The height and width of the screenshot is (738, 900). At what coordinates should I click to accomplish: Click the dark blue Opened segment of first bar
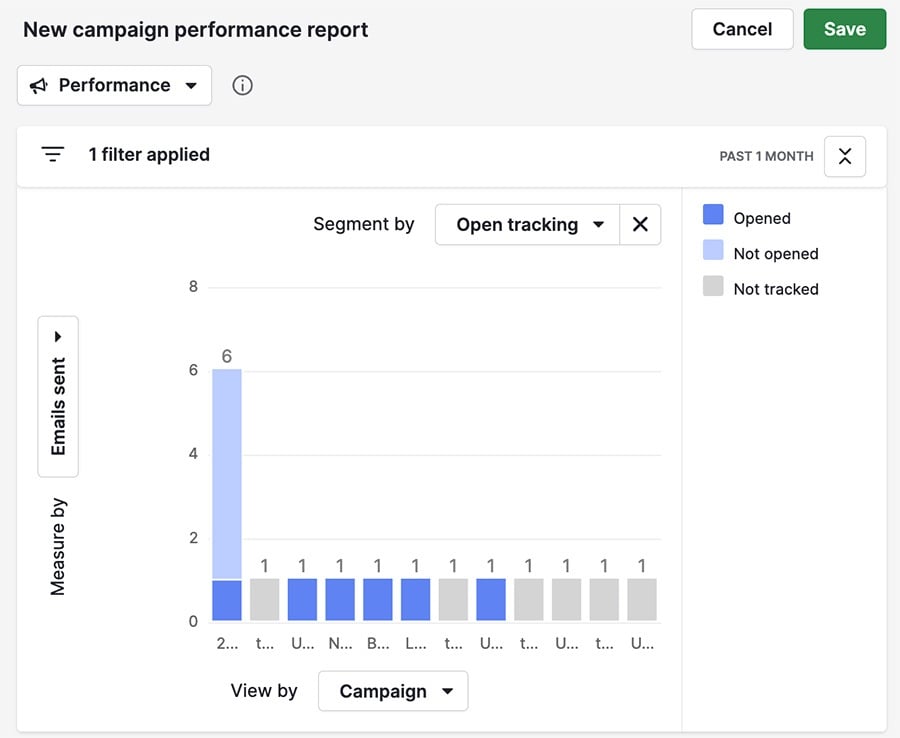click(x=227, y=601)
